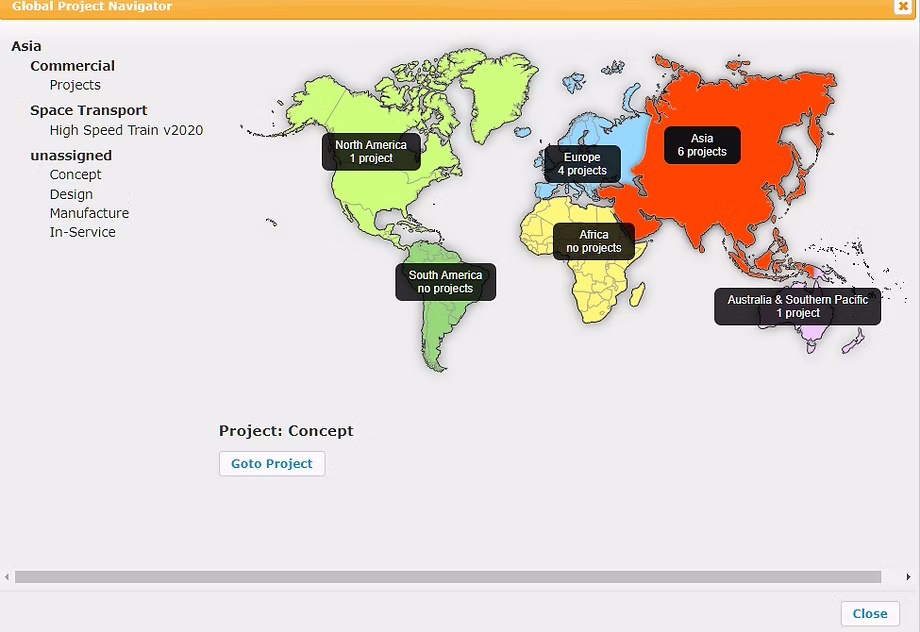Click the horizontal scrollbar right arrow
The image size is (920, 632).
pos(908,577)
